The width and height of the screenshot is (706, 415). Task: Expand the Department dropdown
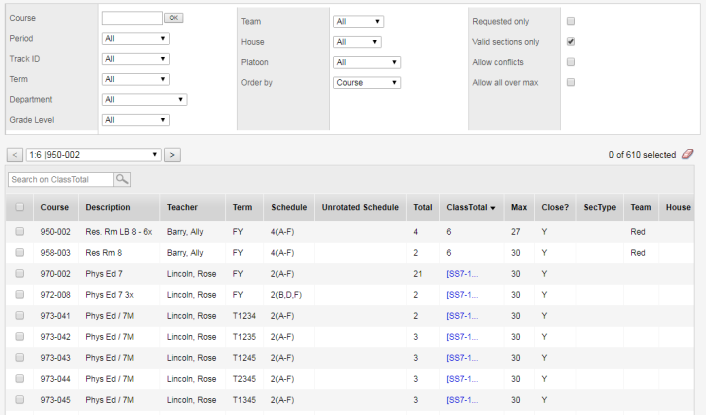[x=145, y=100]
